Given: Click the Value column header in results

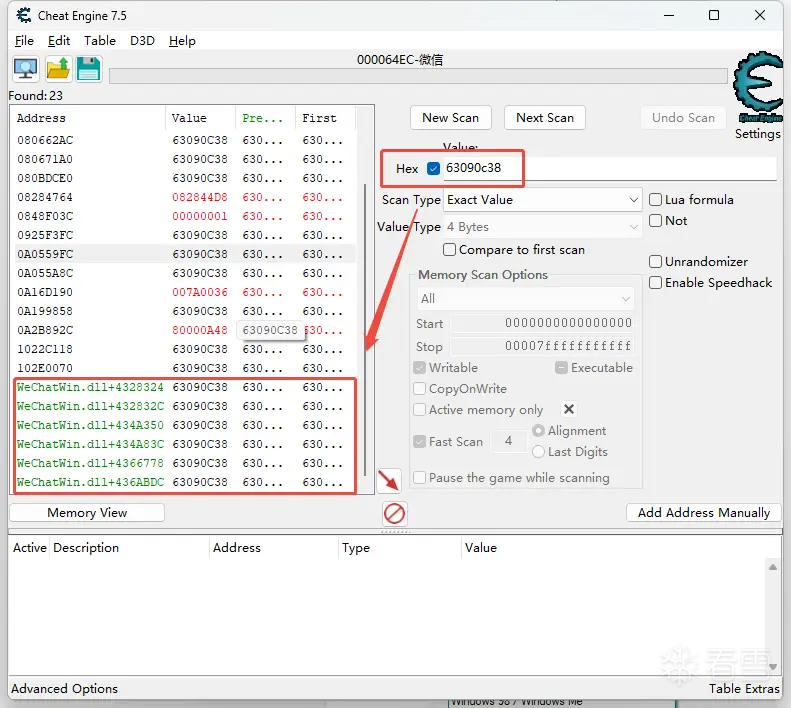Looking at the screenshot, I should pos(200,118).
